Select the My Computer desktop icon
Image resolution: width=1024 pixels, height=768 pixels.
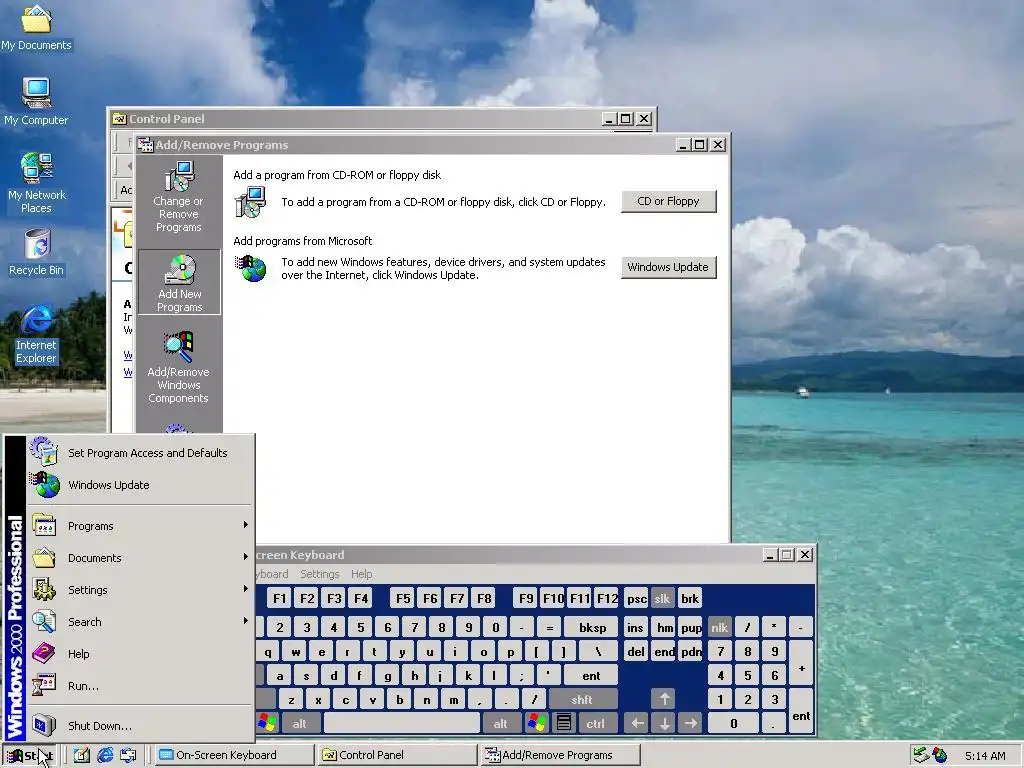[36, 101]
